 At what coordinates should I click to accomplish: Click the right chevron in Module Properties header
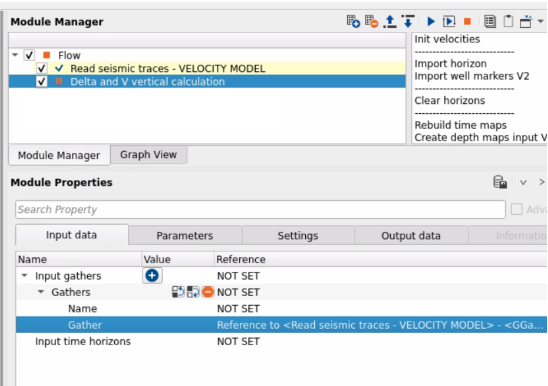pos(541,182)
